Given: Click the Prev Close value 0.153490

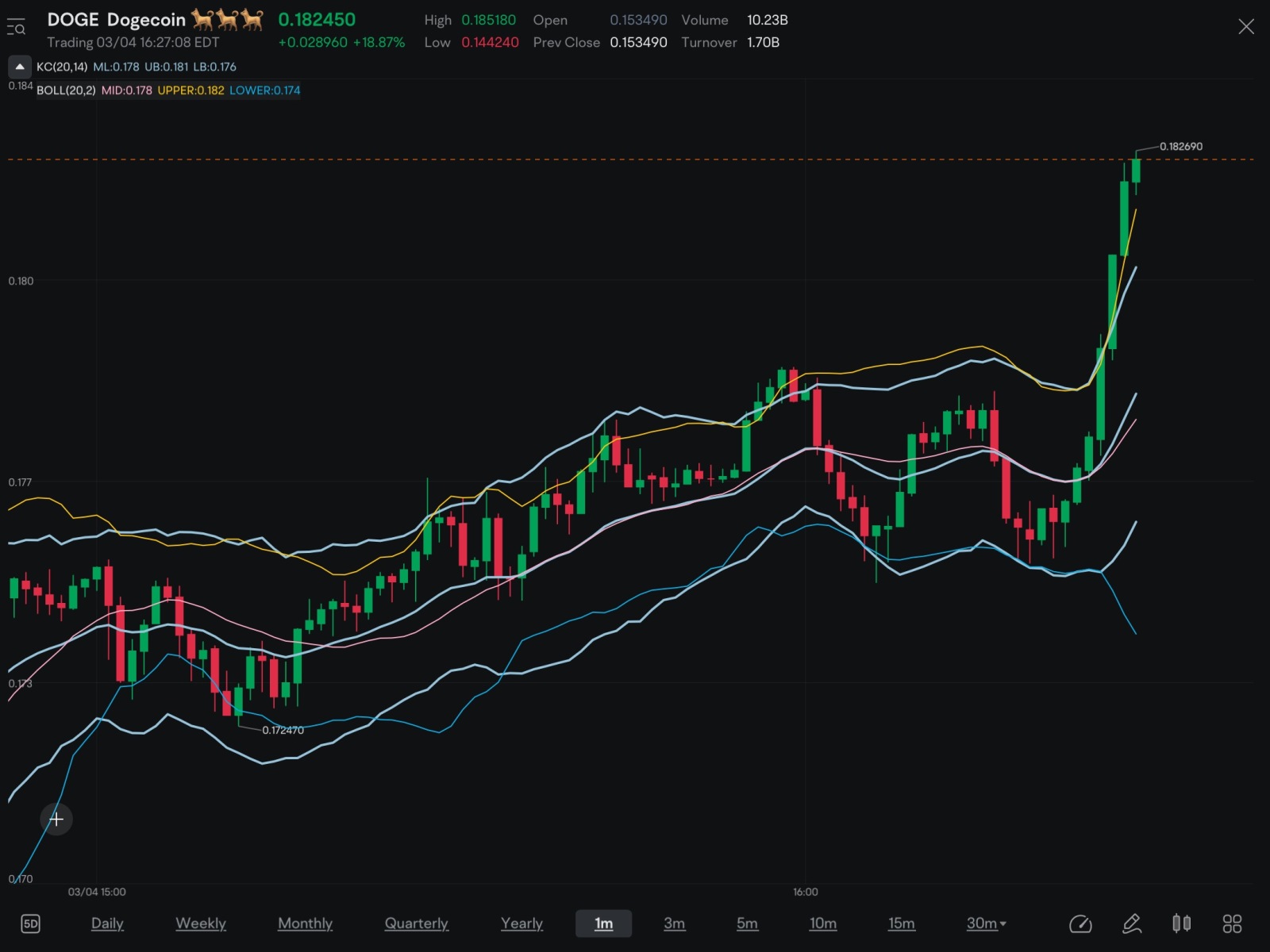Looking at the screenshot, I should pyautogui.click(x=639, y=43).
